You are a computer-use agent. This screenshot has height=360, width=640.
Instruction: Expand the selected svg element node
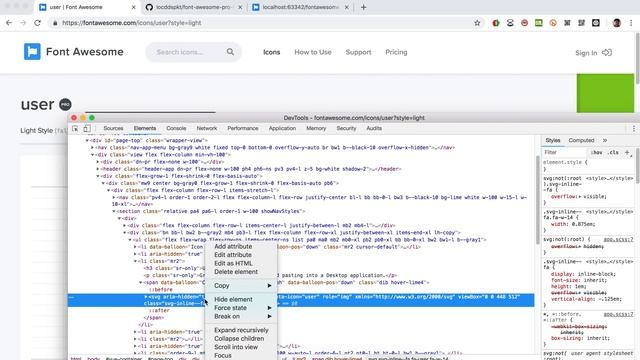pos(146,297)
